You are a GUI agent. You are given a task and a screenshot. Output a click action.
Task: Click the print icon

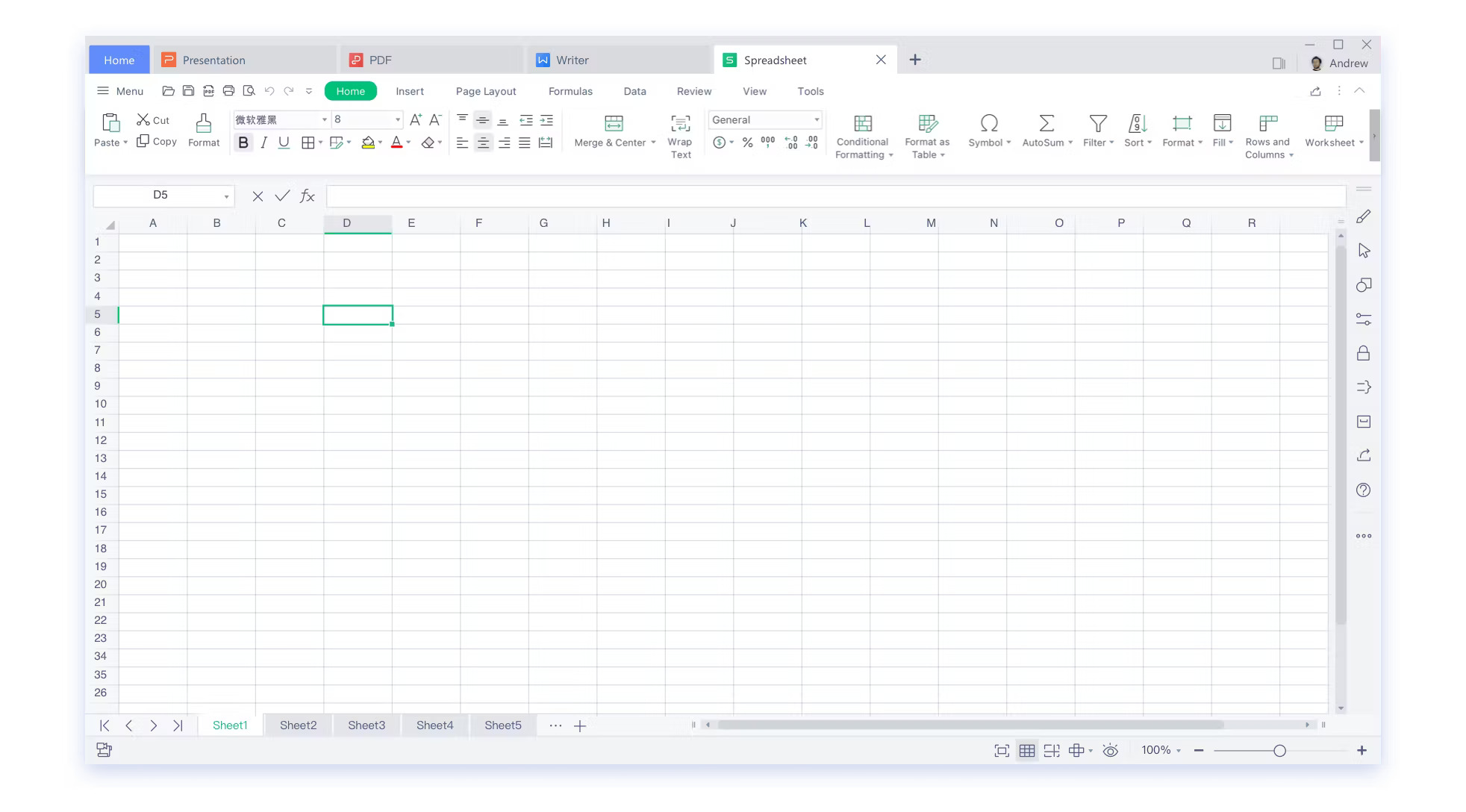click(x=228, y=91)
